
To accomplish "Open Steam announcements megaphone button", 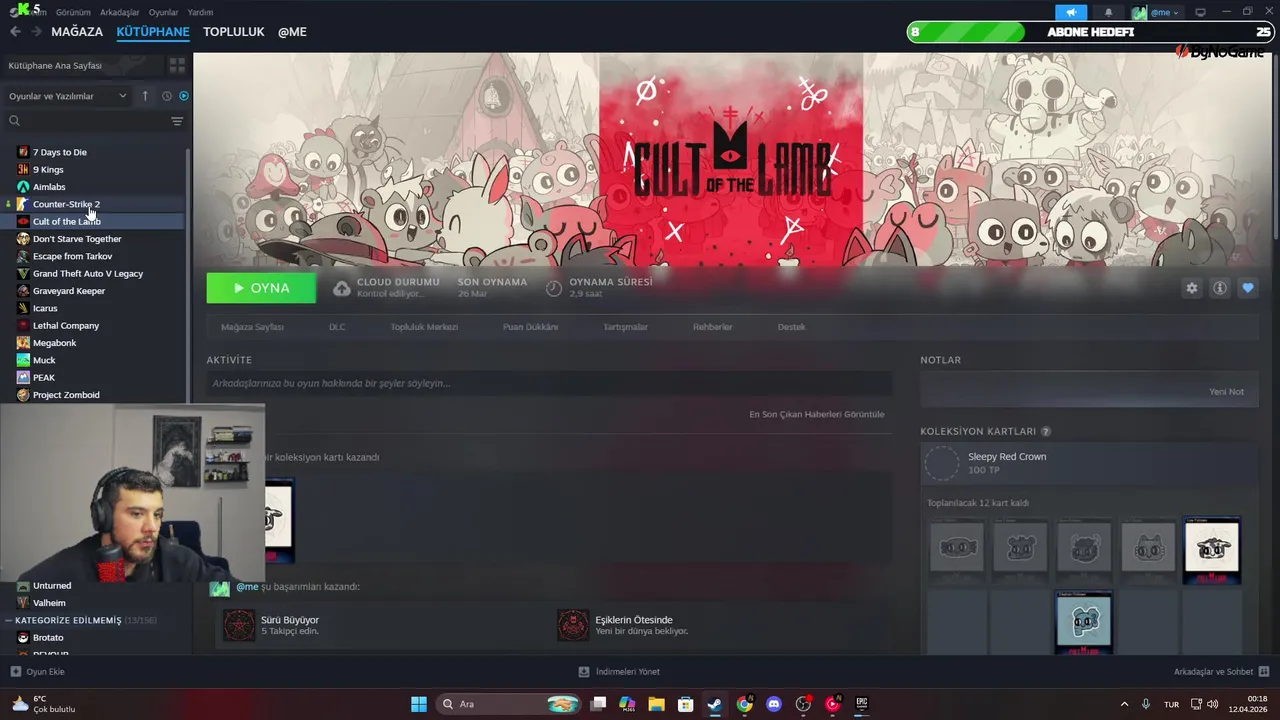I will pos(1071,12).
